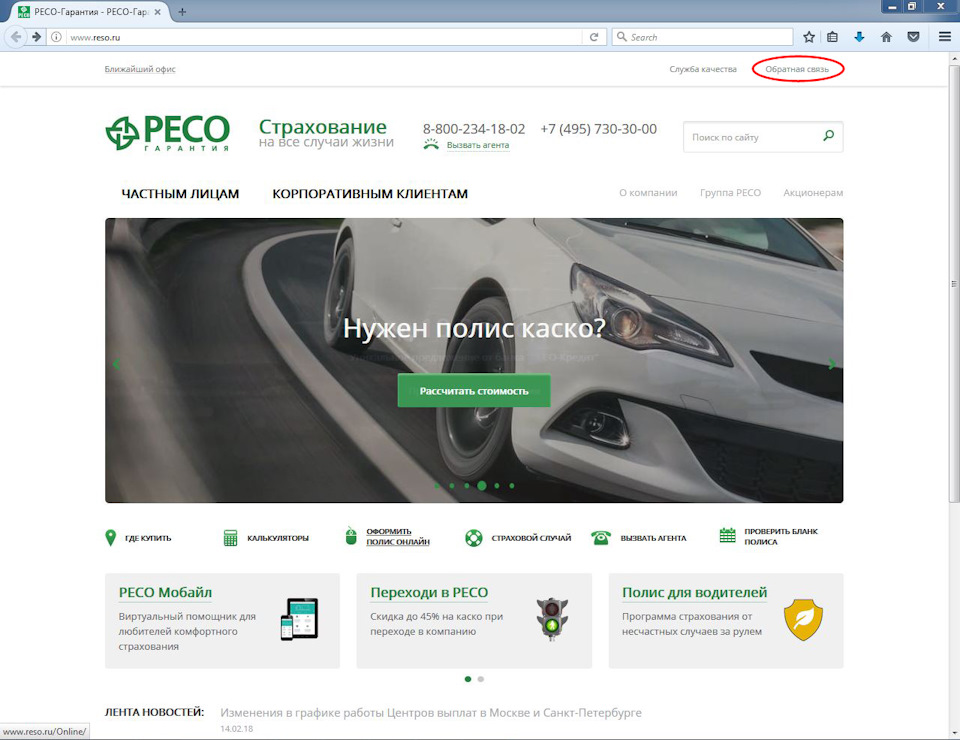The image size is (960, 740).
Task: Open the Полис для водителей card heading
Action: [694, 592]
